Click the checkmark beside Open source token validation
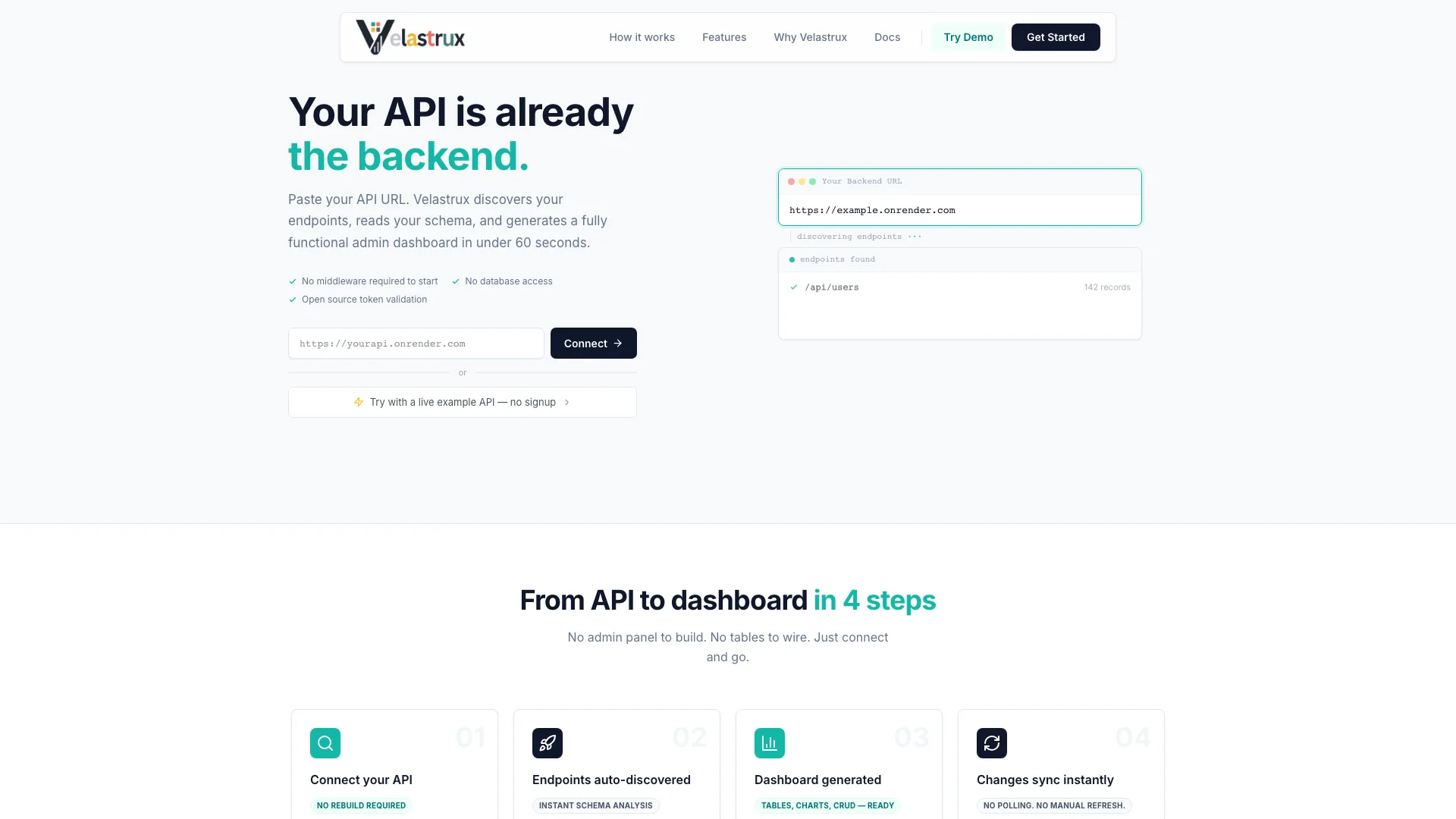Viewport: 1456px width, 819px height. [293, 300]
